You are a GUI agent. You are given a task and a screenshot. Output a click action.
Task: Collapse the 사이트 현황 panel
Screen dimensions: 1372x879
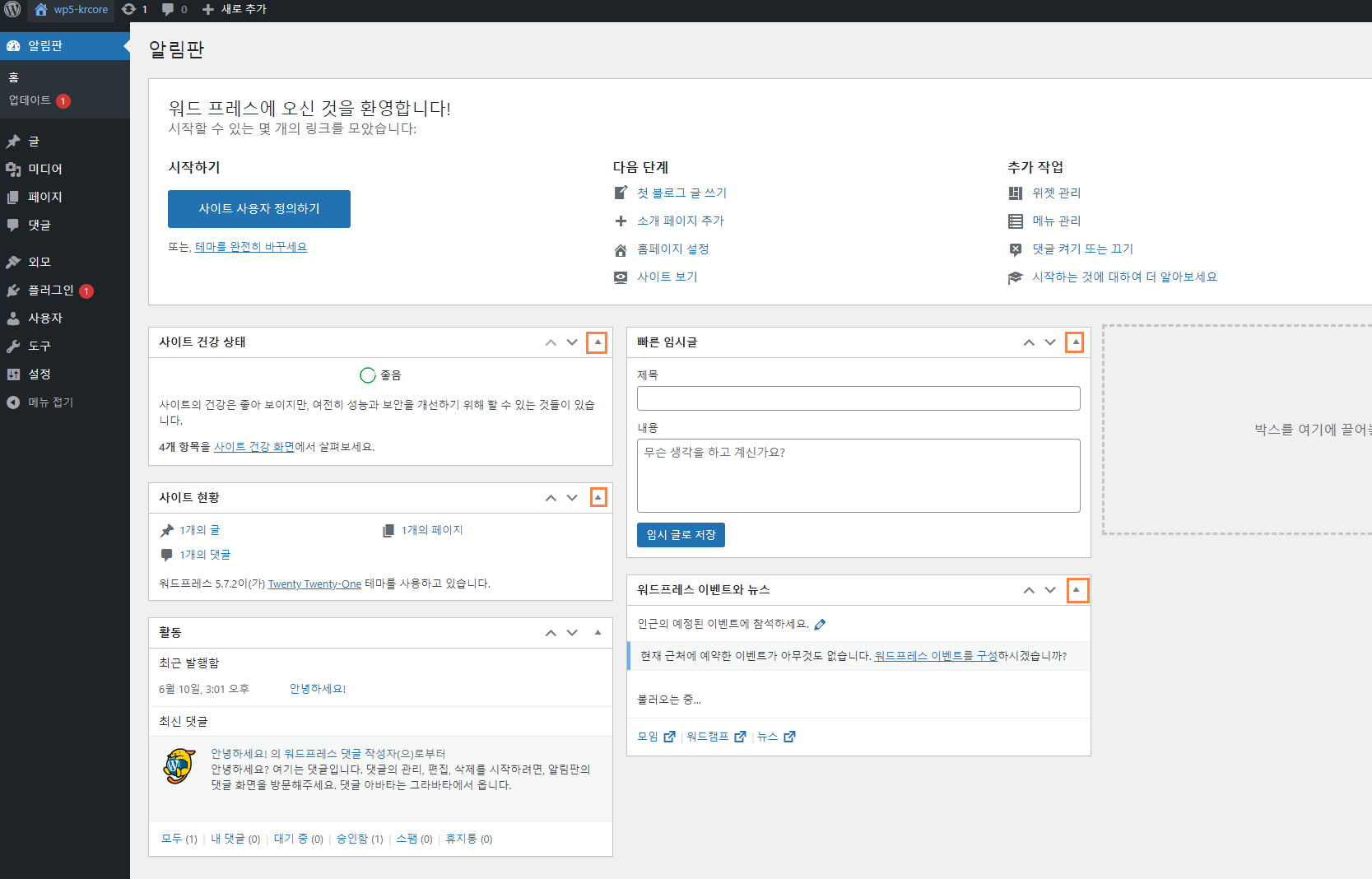[598, 498]
